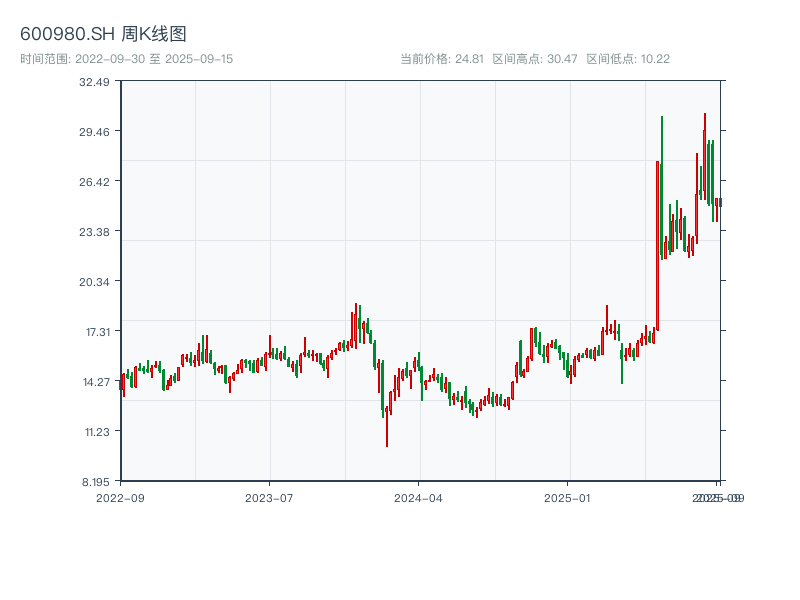Click y-axis value 17.31
Viewport: 800px width, 600px height.
[x=98, y=332]
